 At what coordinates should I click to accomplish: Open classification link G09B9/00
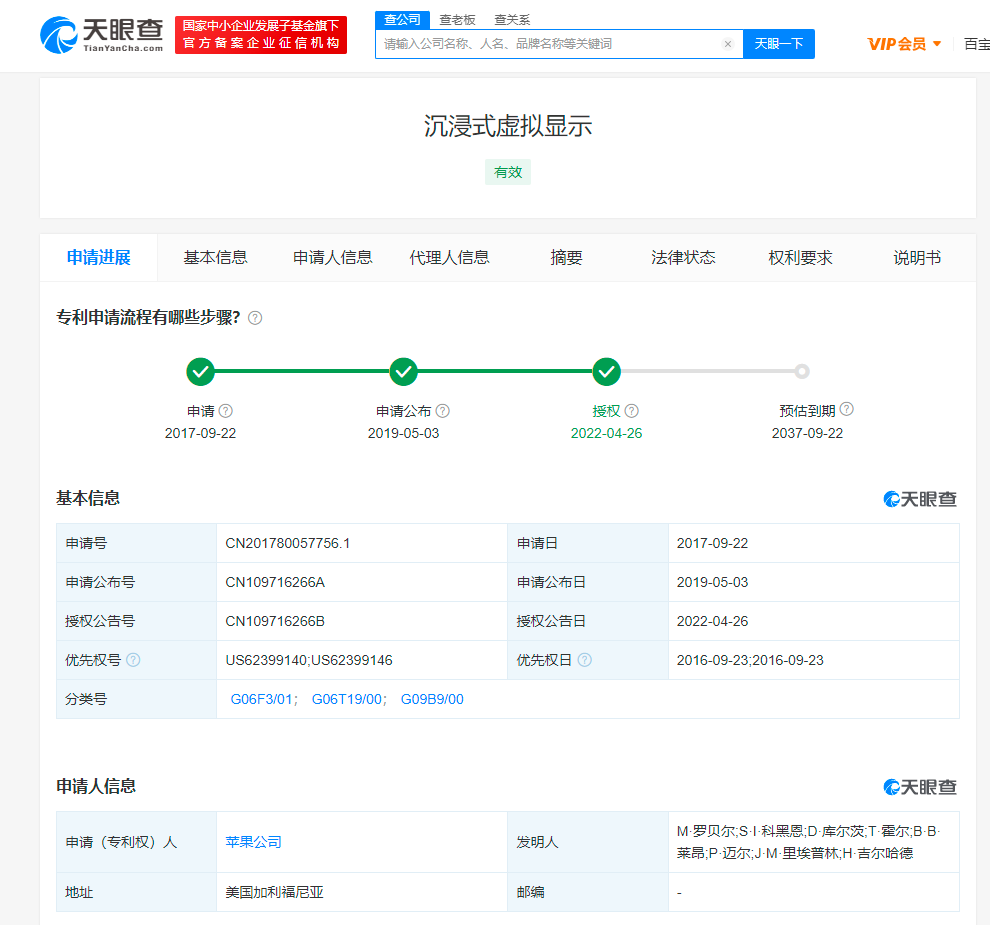(x=432, y=699)
